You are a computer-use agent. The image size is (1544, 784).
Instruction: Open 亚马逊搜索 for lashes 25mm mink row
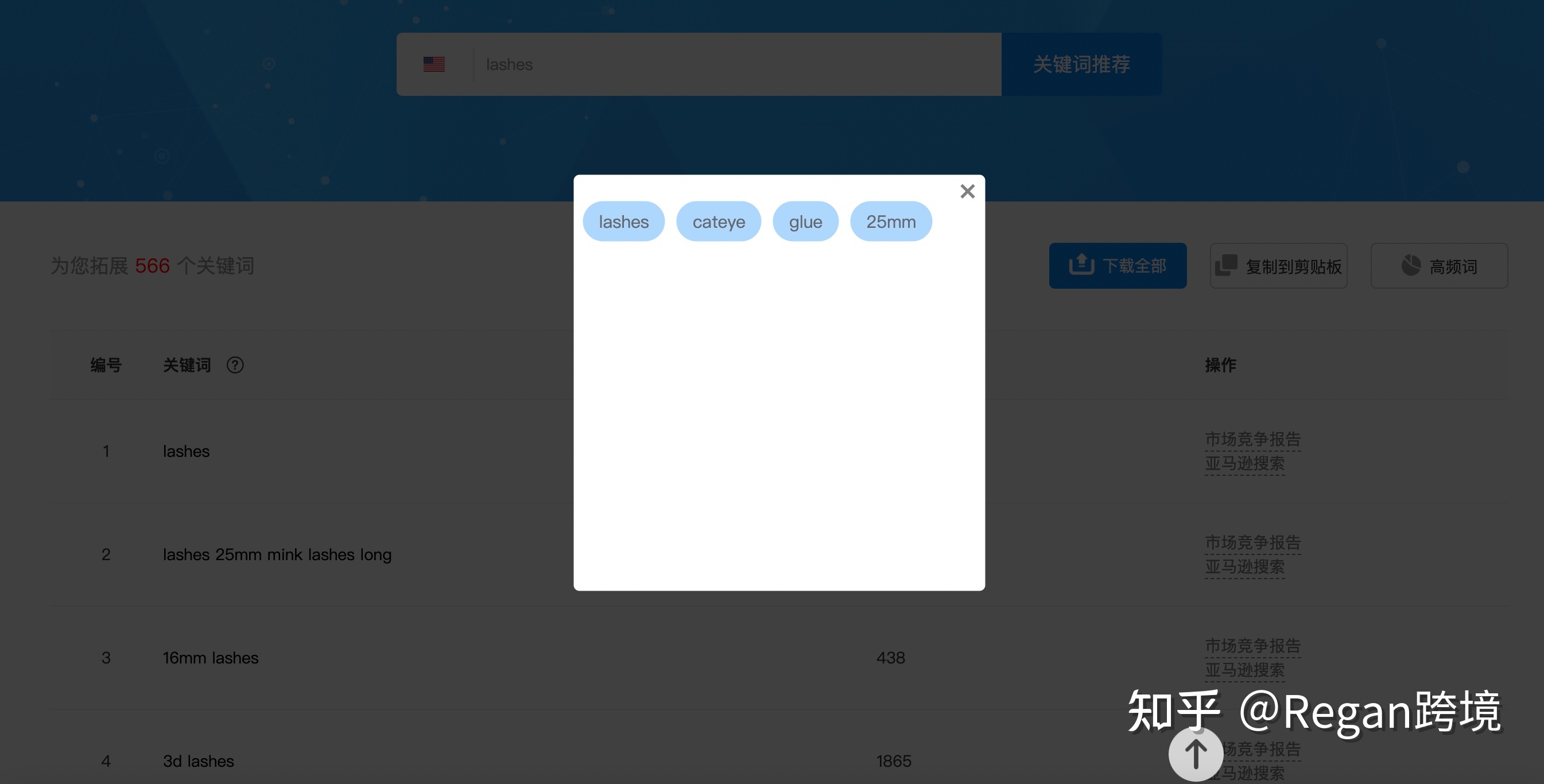coord(1244,566)
